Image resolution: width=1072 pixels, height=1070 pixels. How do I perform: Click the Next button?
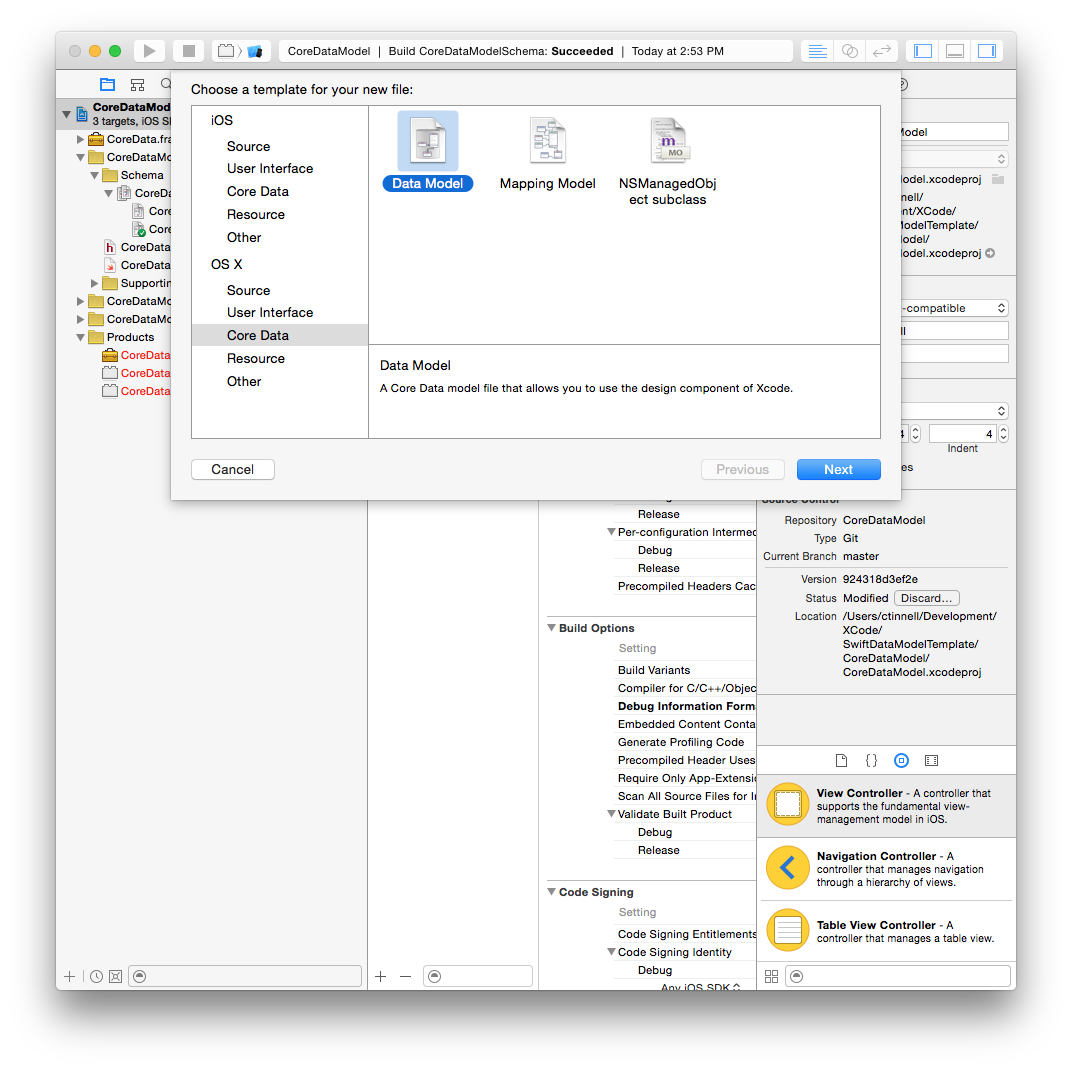[838, 470]
